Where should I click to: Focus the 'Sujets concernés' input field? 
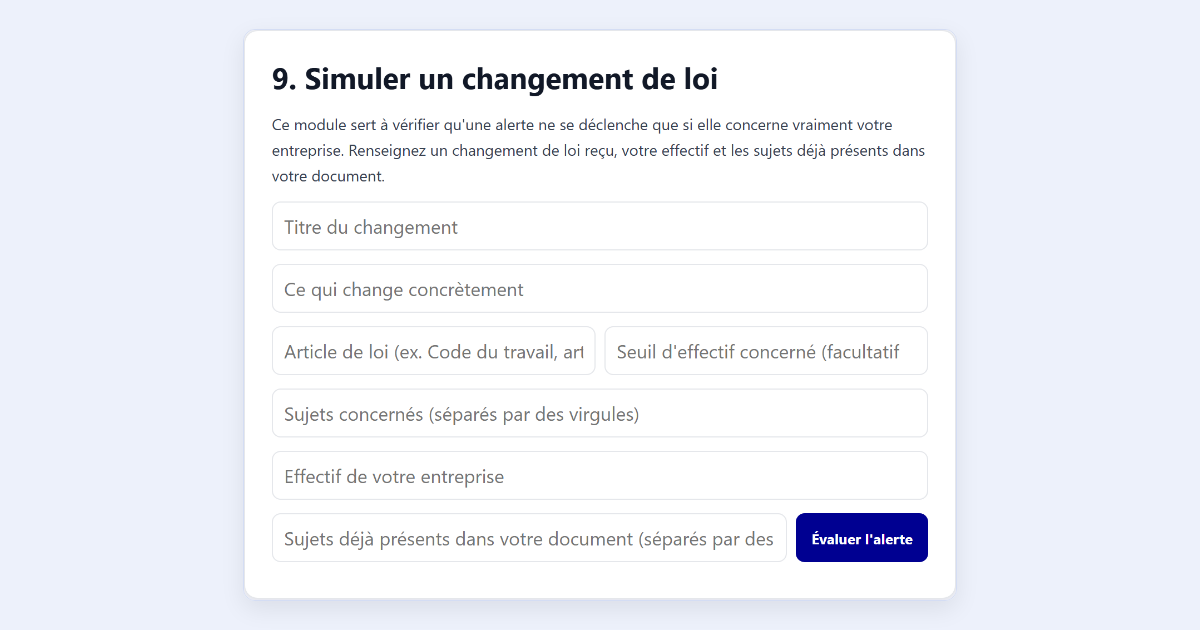point(600,413)
